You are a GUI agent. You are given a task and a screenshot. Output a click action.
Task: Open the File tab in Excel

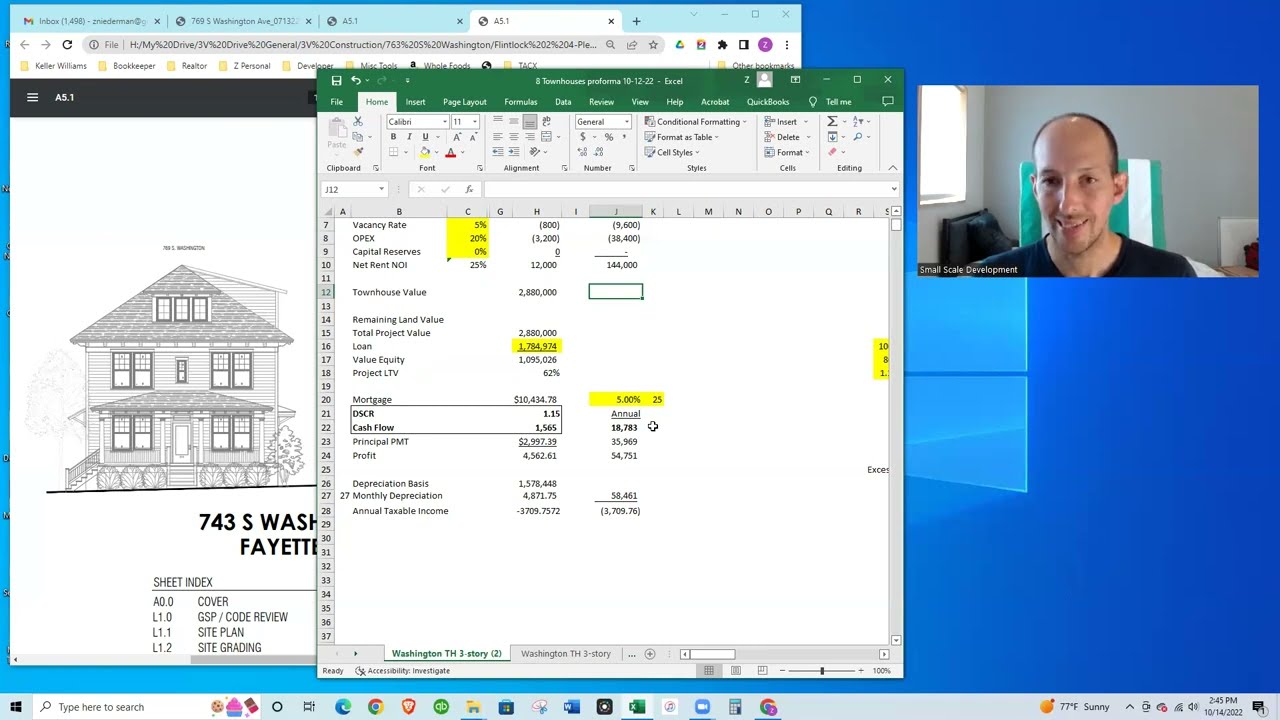(337, 102)
